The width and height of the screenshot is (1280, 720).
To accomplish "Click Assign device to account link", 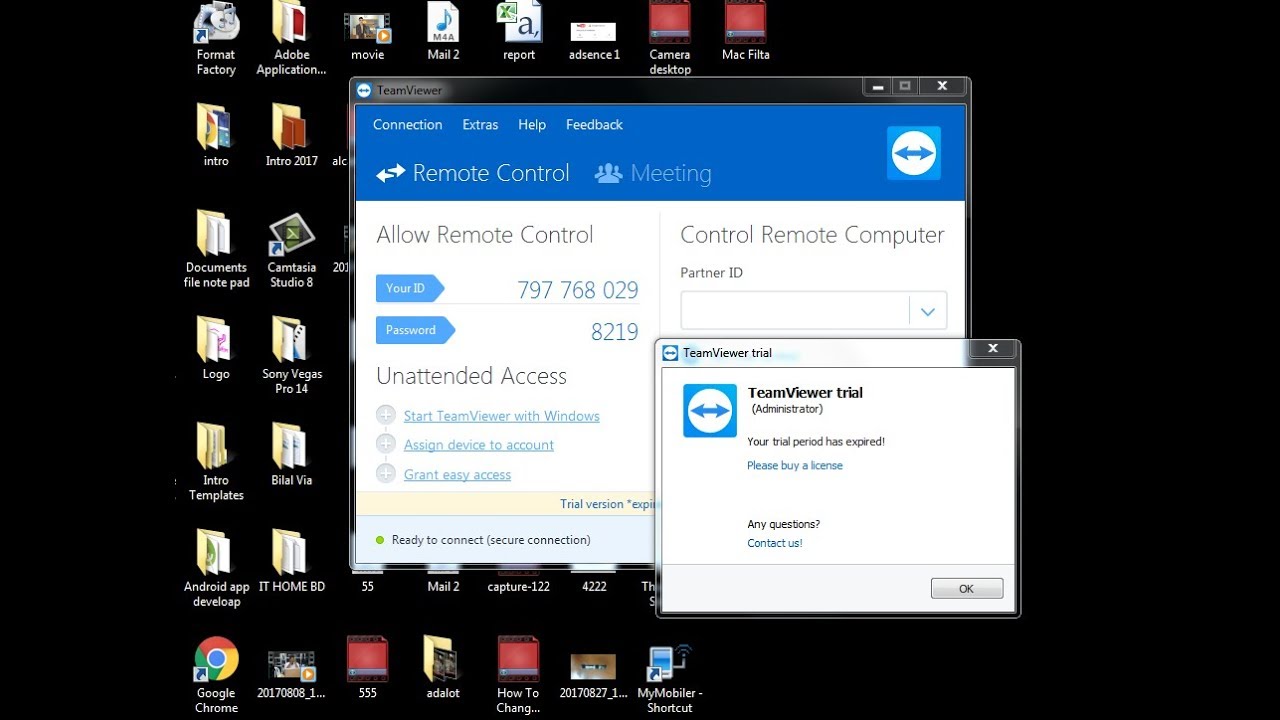I will pos(479,445).
